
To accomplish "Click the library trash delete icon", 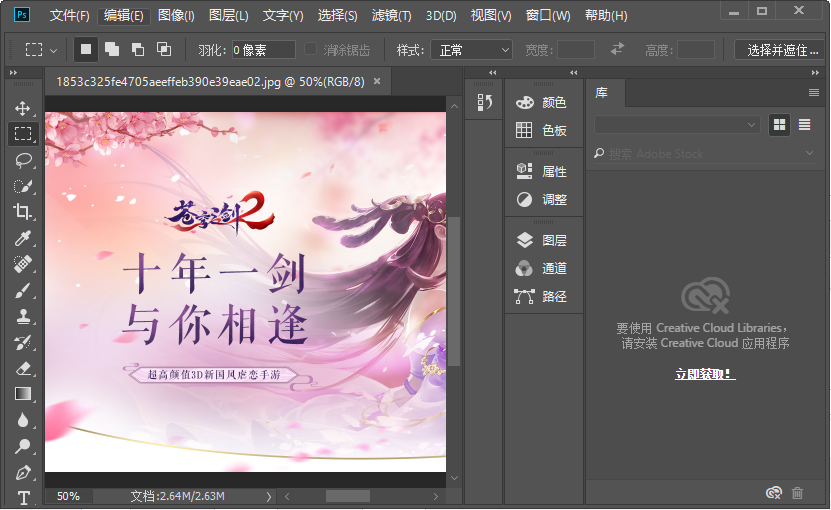I will pos(798,493).
